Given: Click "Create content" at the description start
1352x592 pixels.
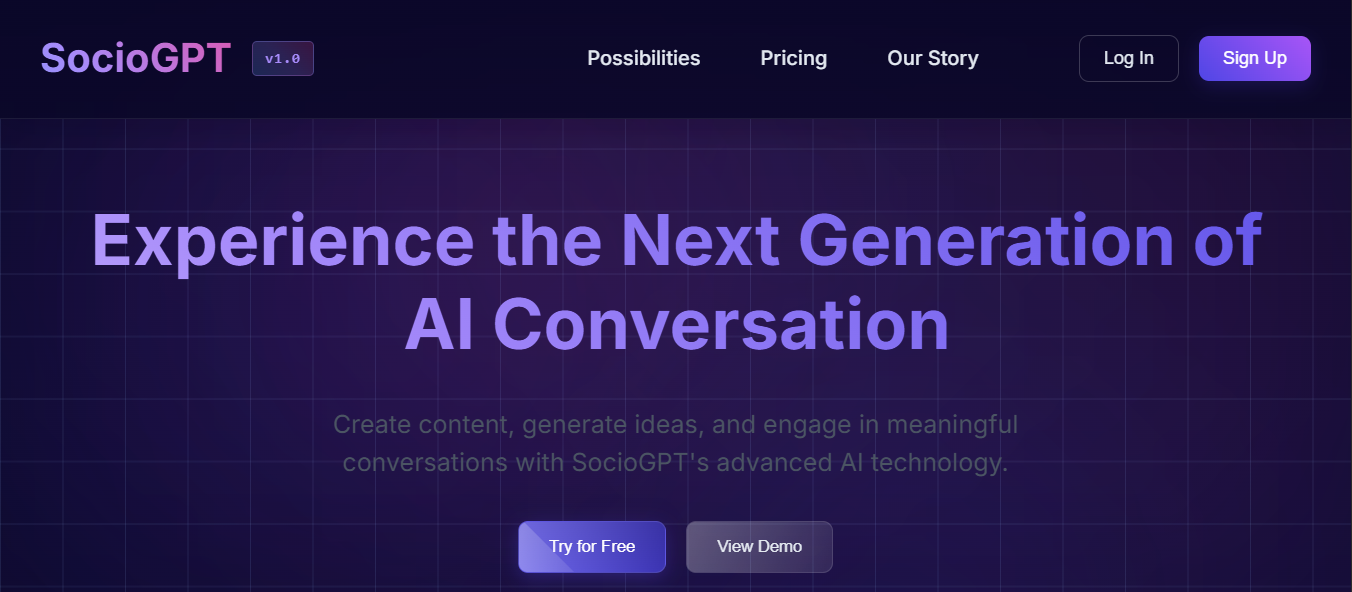Looking at the screenshot, I should [x=424, y=424].
